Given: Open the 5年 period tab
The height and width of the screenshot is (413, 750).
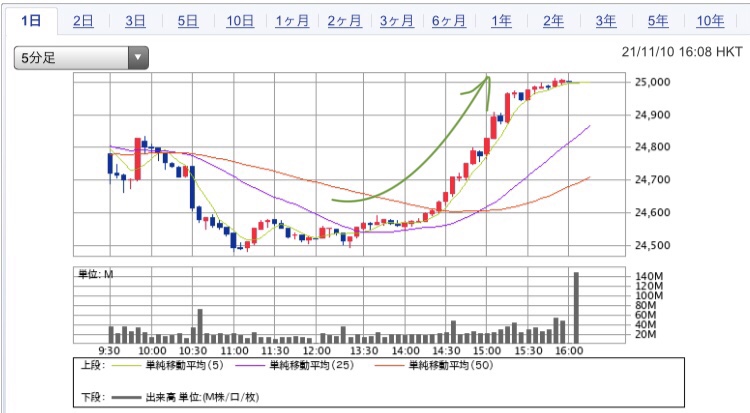Looking at the screenshot, I should [658, 21].
